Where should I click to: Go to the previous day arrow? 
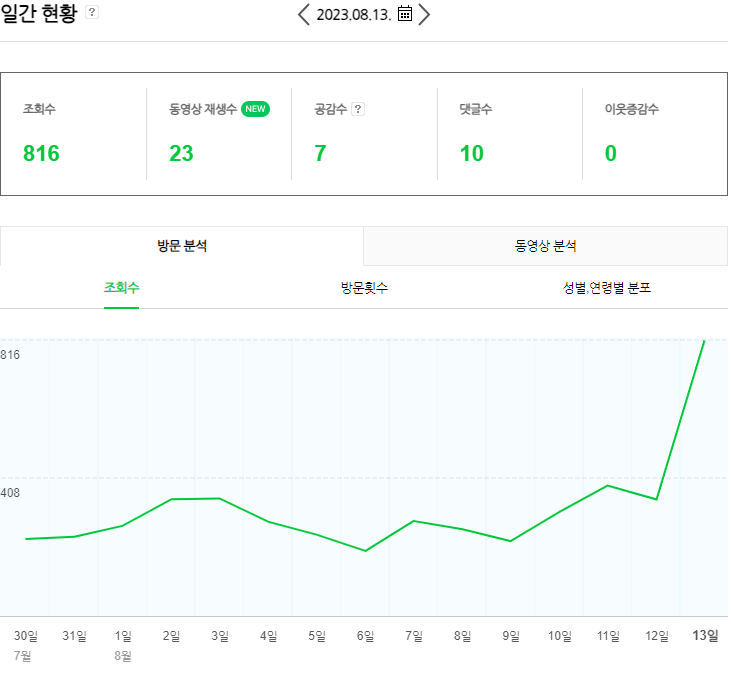[x=303, y=14]
